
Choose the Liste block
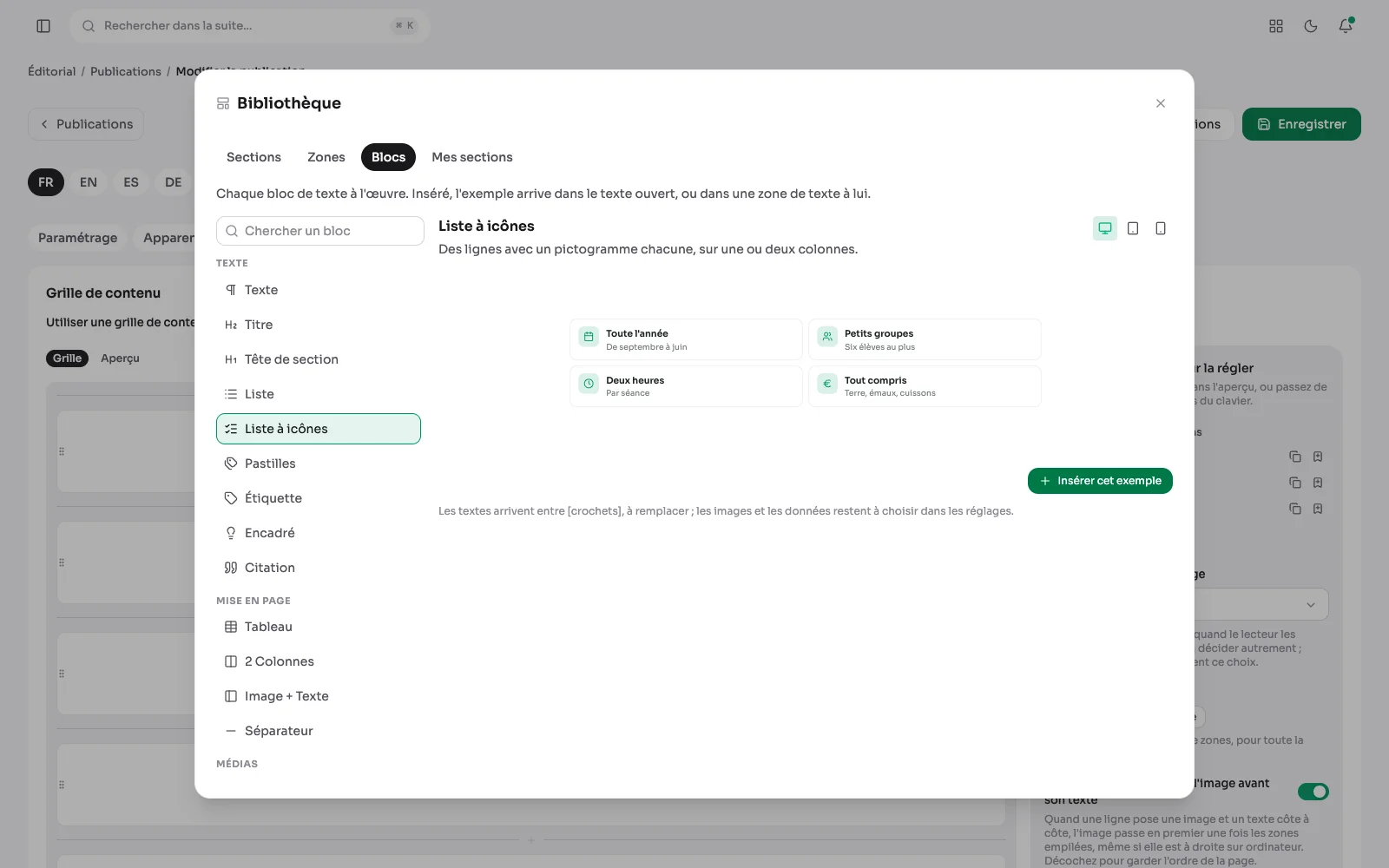(x=319, y=394)
